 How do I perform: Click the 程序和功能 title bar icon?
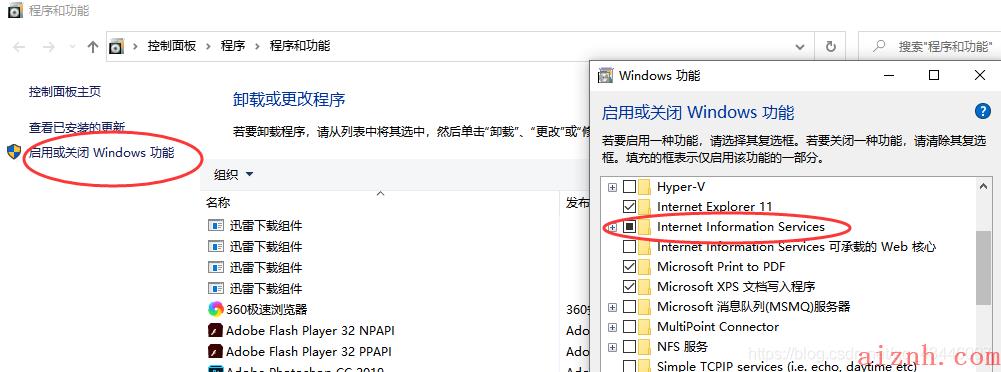15,11
